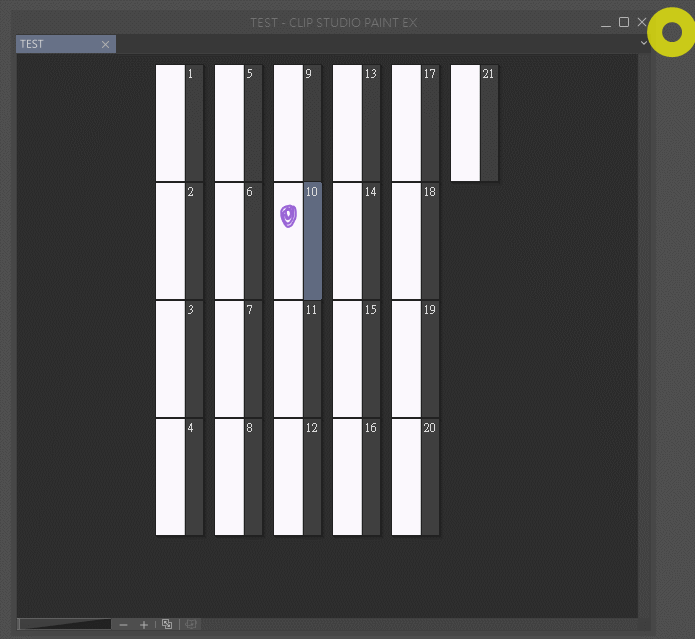This screenshot has width=695, height=639.
Task: Maximize the Clip Studio Paint window
Action: tap(624, 22)
